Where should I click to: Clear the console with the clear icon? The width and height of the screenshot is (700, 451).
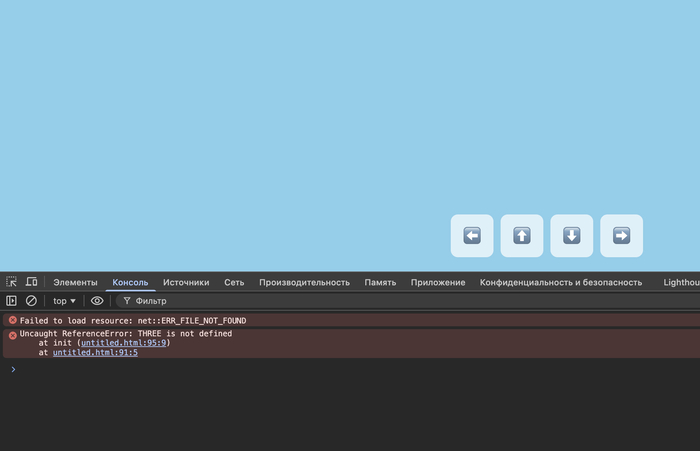[31, 301]
